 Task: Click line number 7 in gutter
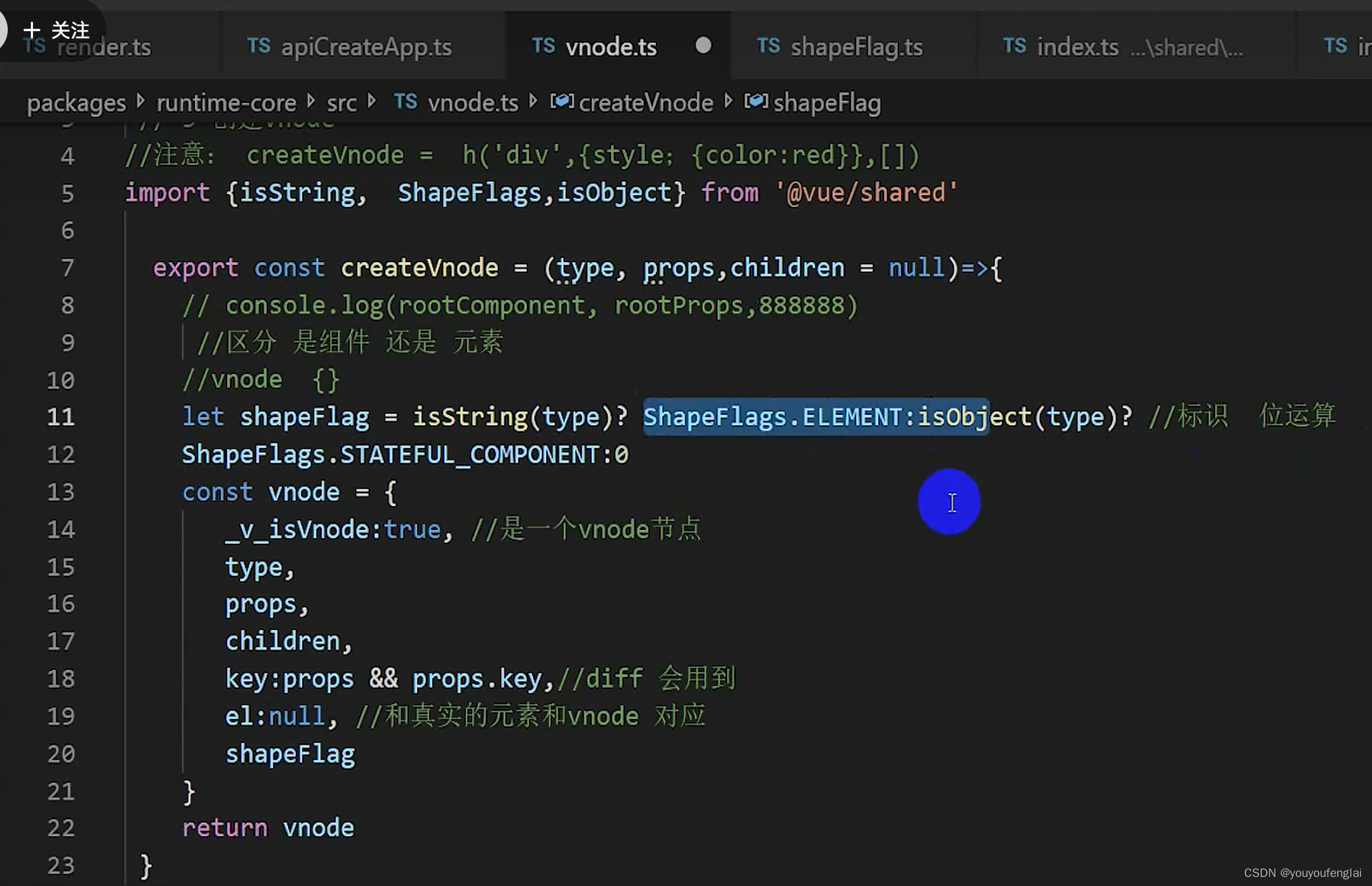(x=68, y=268)
